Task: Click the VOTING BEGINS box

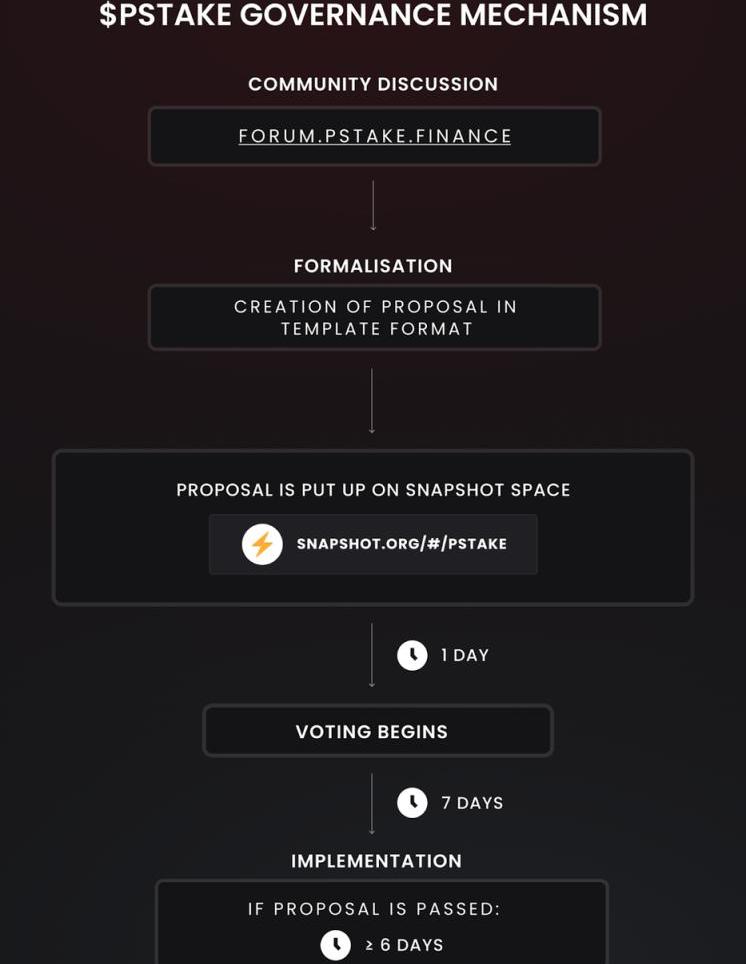Action: (377, 731)
